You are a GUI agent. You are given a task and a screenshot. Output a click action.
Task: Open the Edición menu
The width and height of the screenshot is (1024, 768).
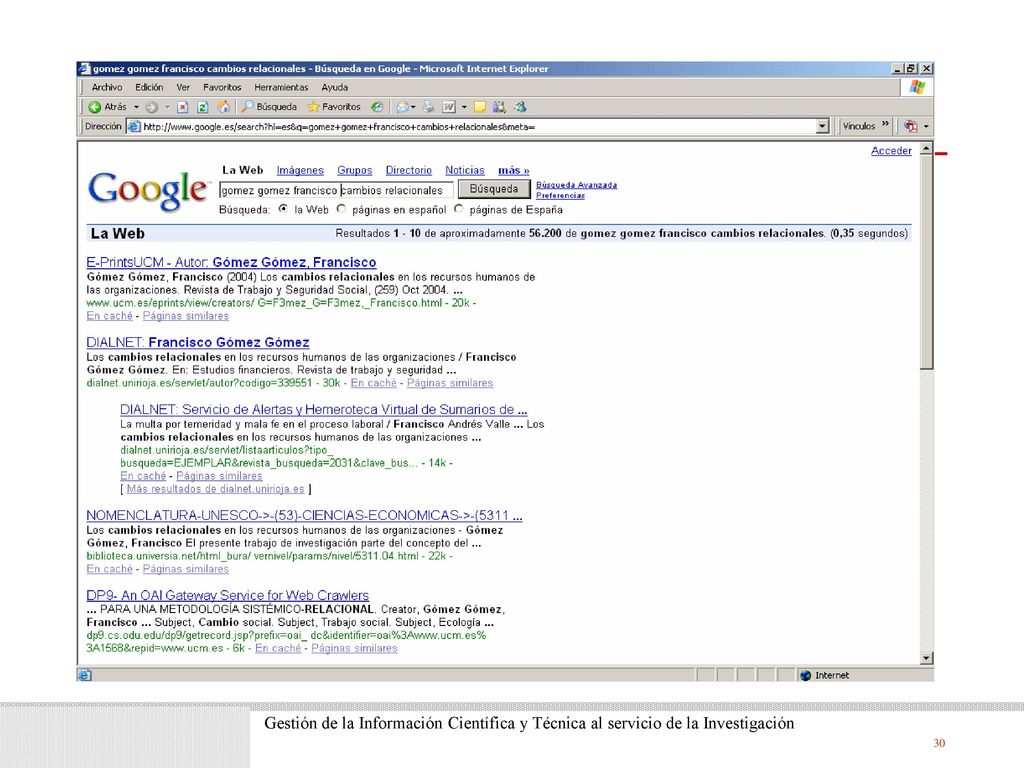point(149,87)
